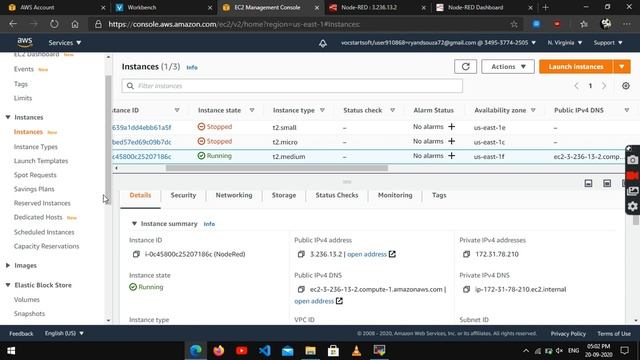Collapse the Elastic Block Store section
Viewport: 640px width, 360px height.
point(8,285)
